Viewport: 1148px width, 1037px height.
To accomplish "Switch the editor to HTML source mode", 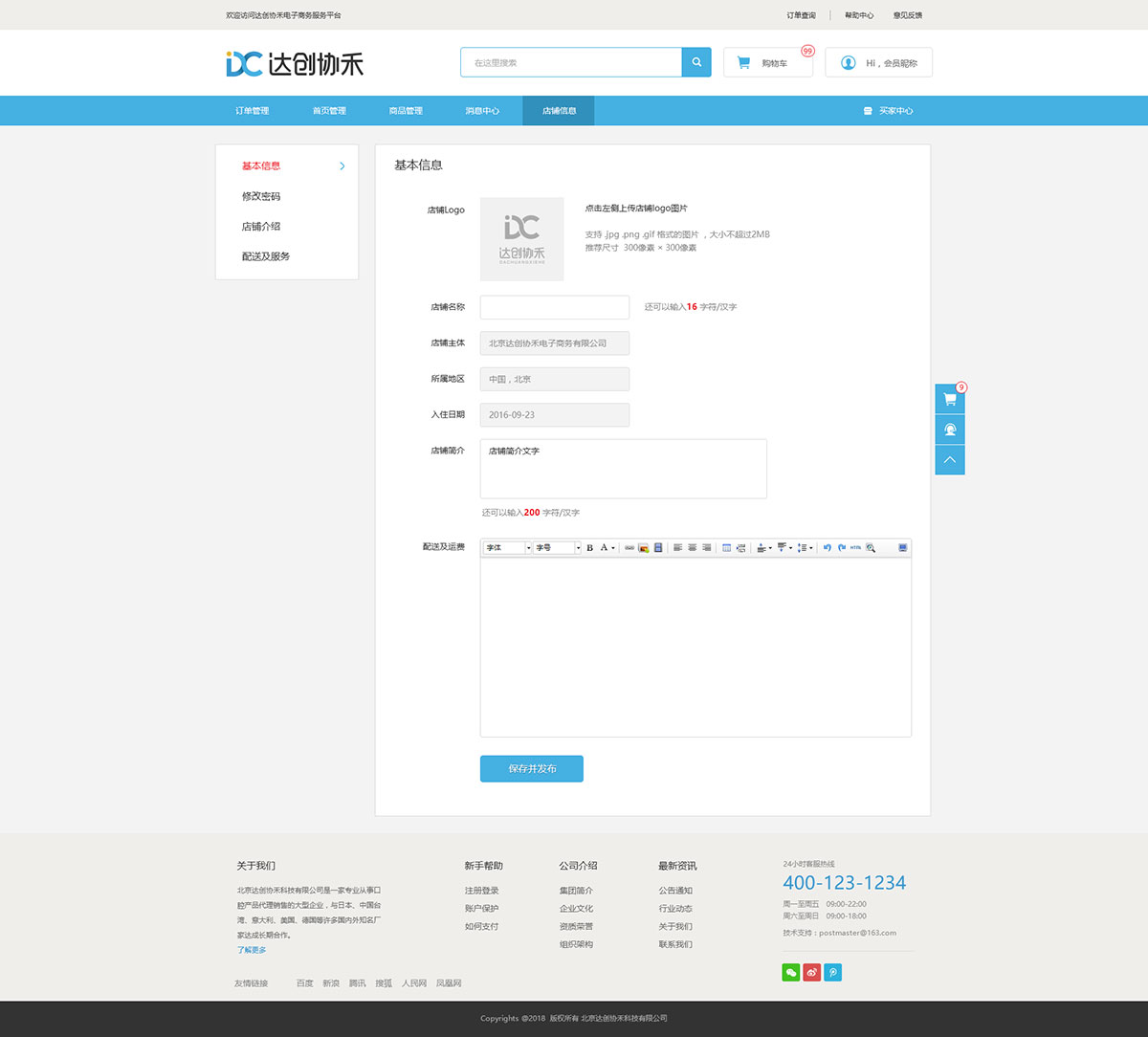I will [854, 547].
